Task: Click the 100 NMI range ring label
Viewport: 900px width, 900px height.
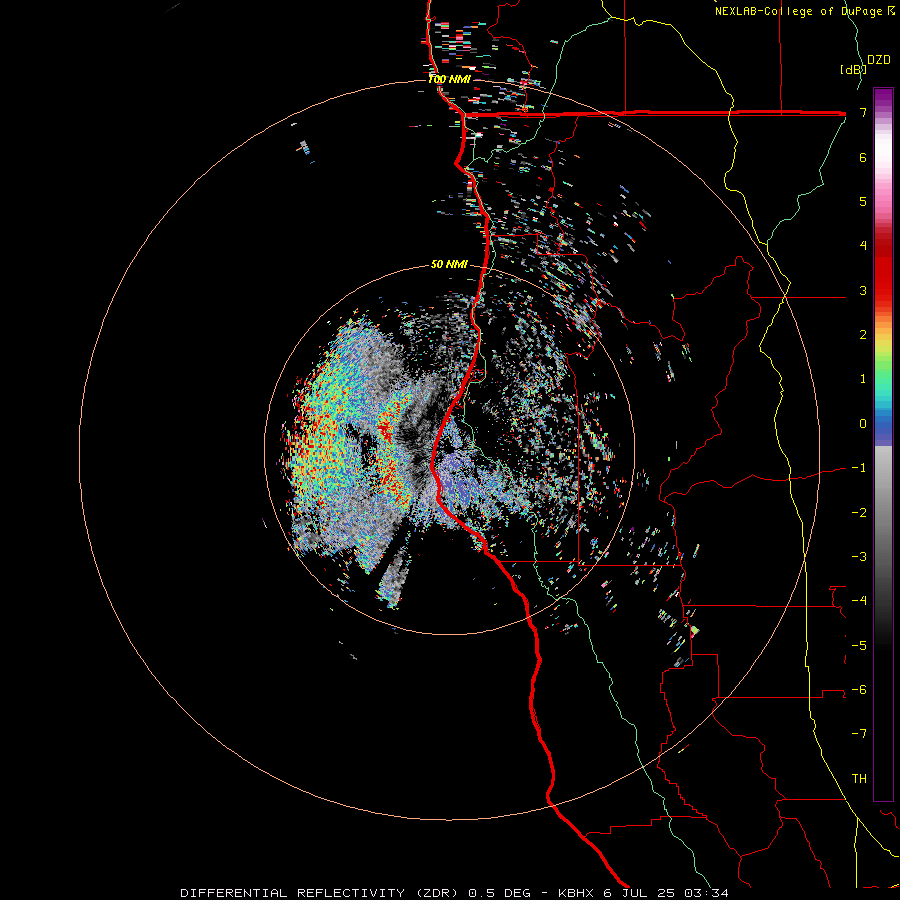Action: 449,79
